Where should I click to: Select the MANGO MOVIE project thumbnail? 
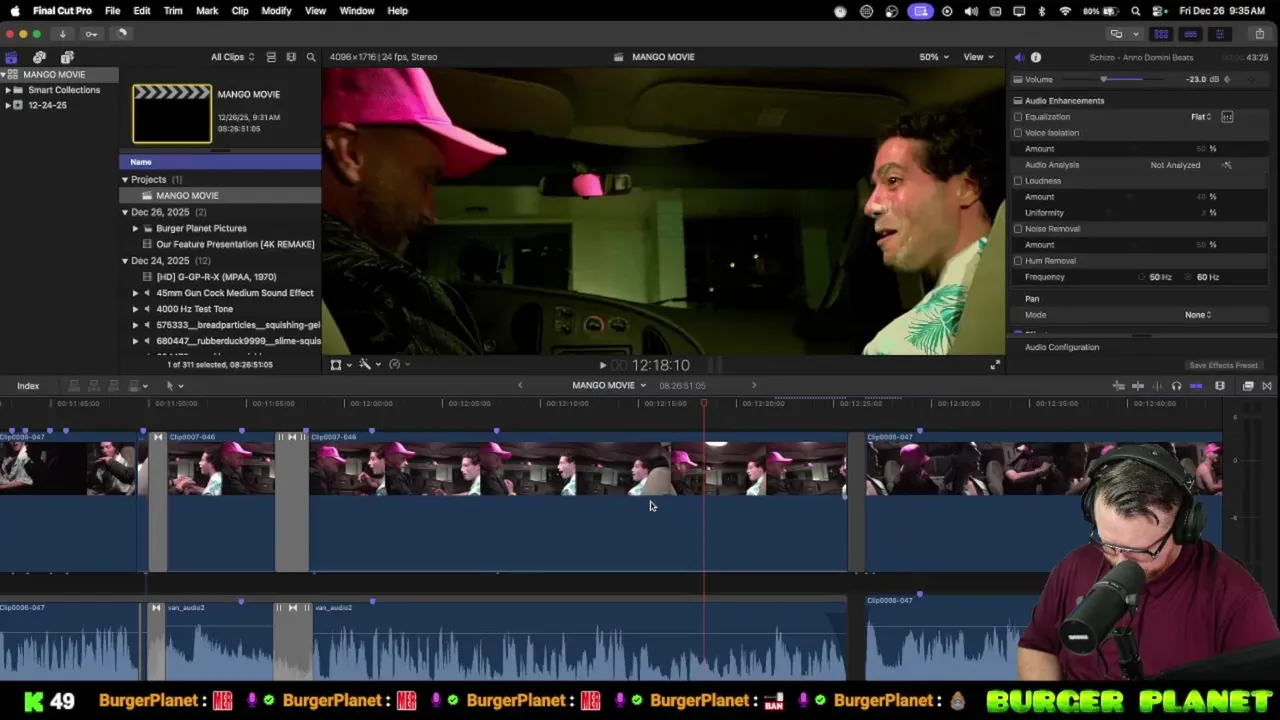click(x=172, y=113)
